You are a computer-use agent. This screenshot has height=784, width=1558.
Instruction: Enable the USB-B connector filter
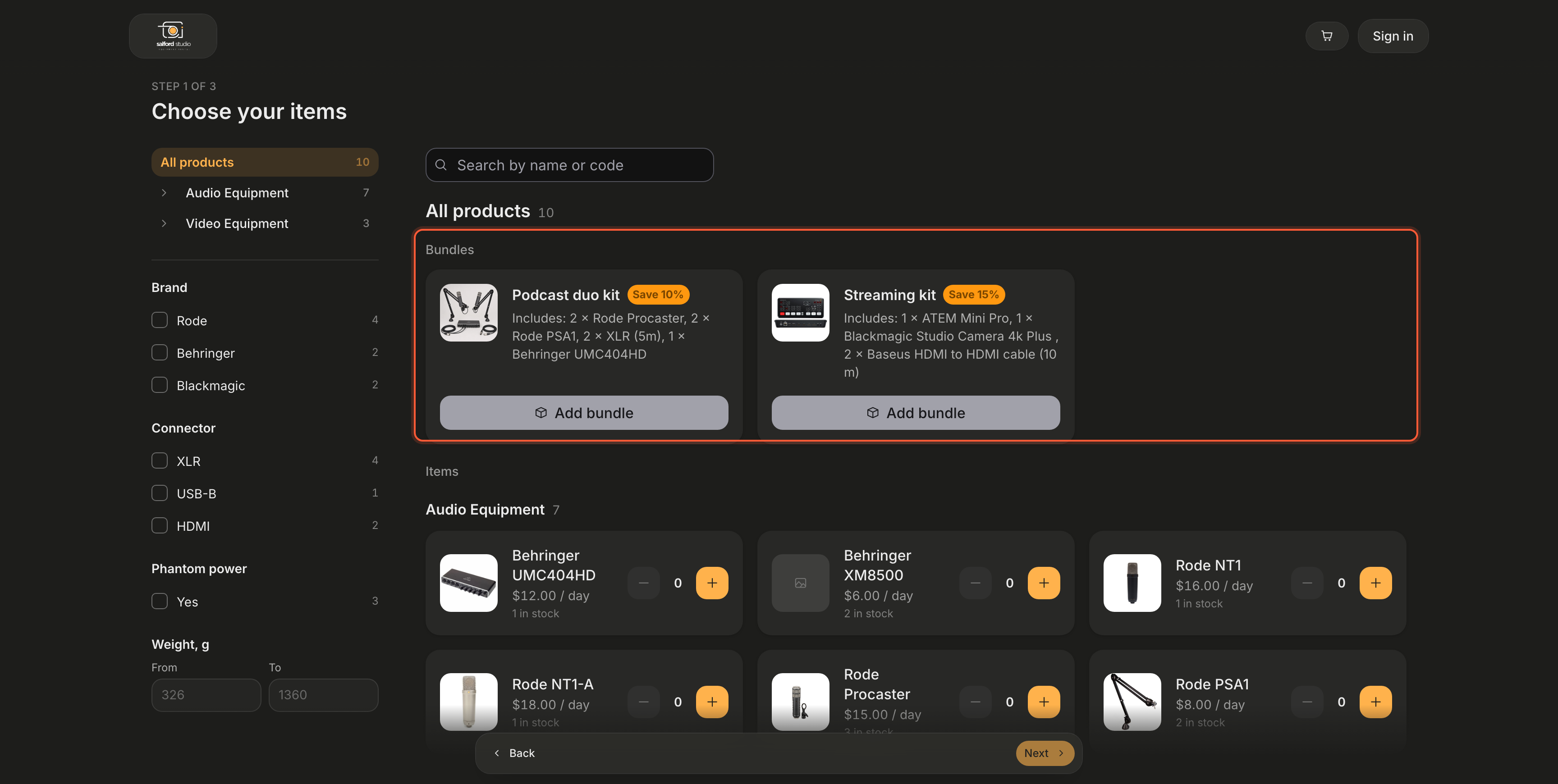[160, 493]
